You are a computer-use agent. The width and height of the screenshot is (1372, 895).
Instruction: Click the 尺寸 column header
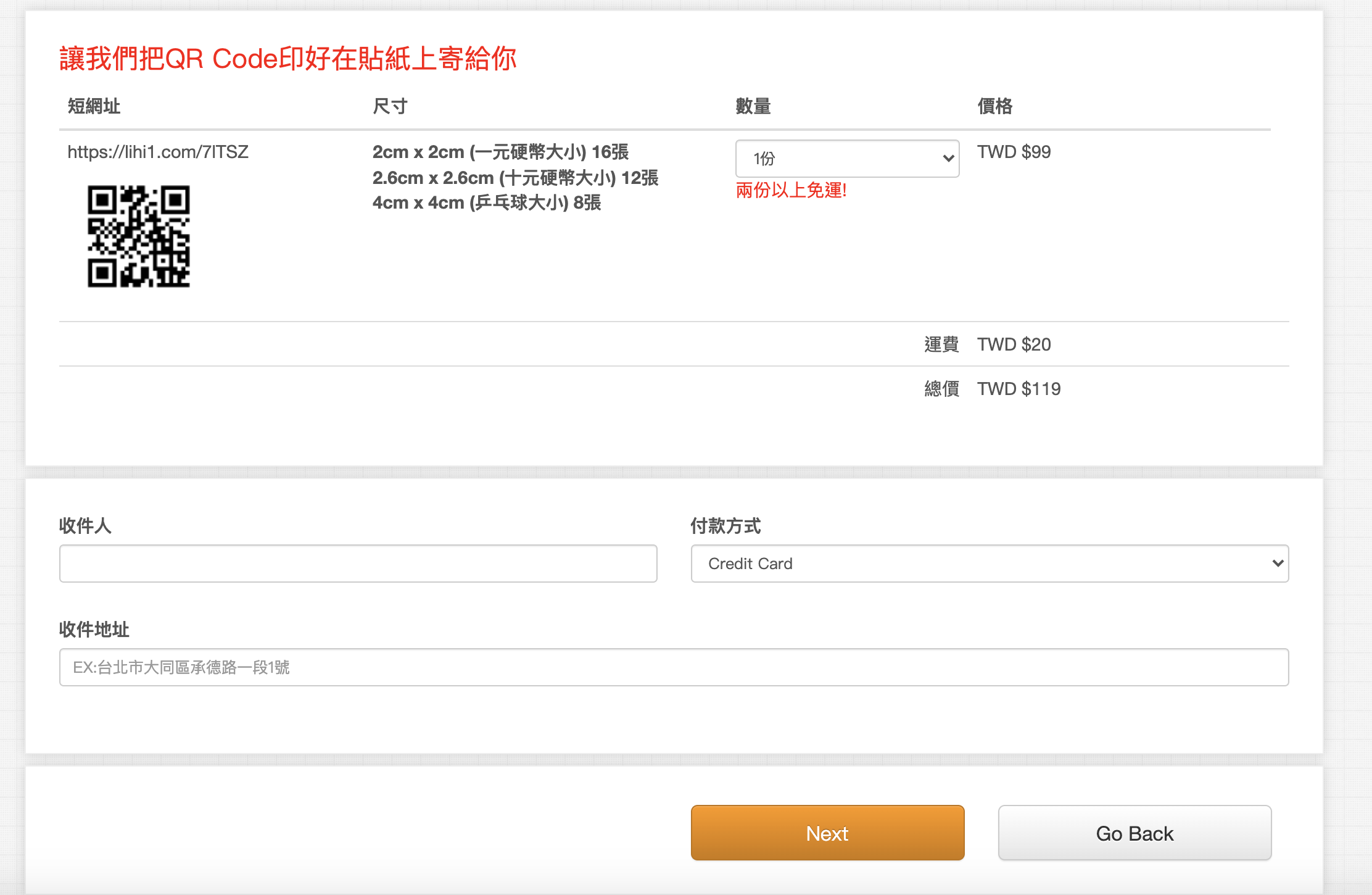click(390, 106)
